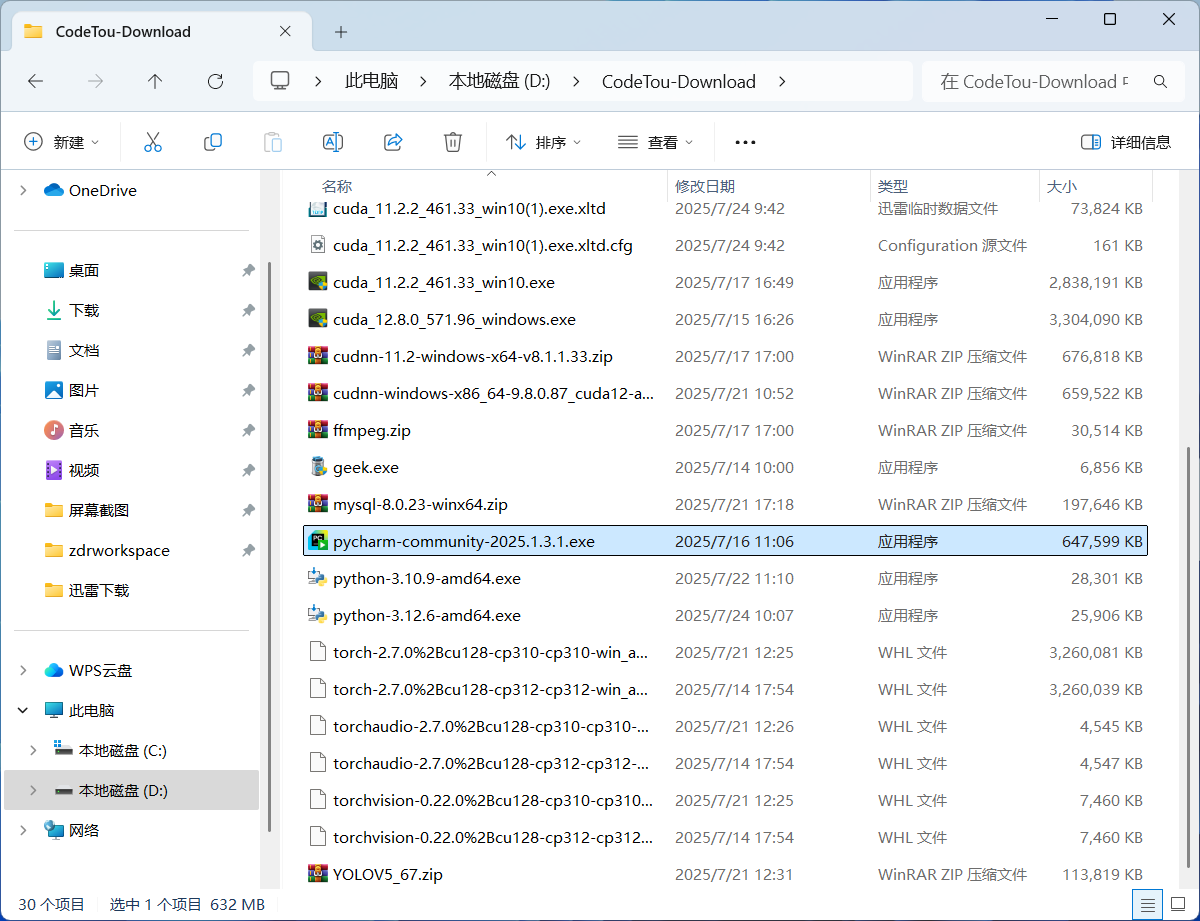The width and height of the screenshot is (1200, 921).
Task: Click the pycharm-community-2025.1.3.1.exe icon
Action: (318, 541)
